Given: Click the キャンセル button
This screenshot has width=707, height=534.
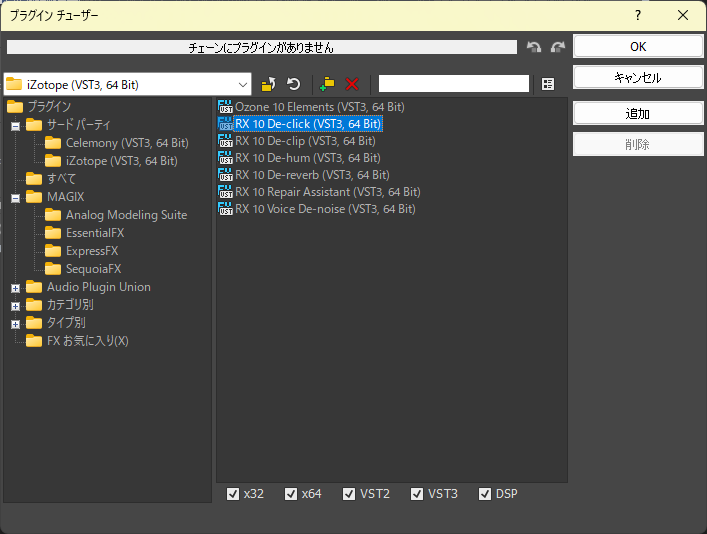Looking at the screenshot, I should (x=638, y=78).
